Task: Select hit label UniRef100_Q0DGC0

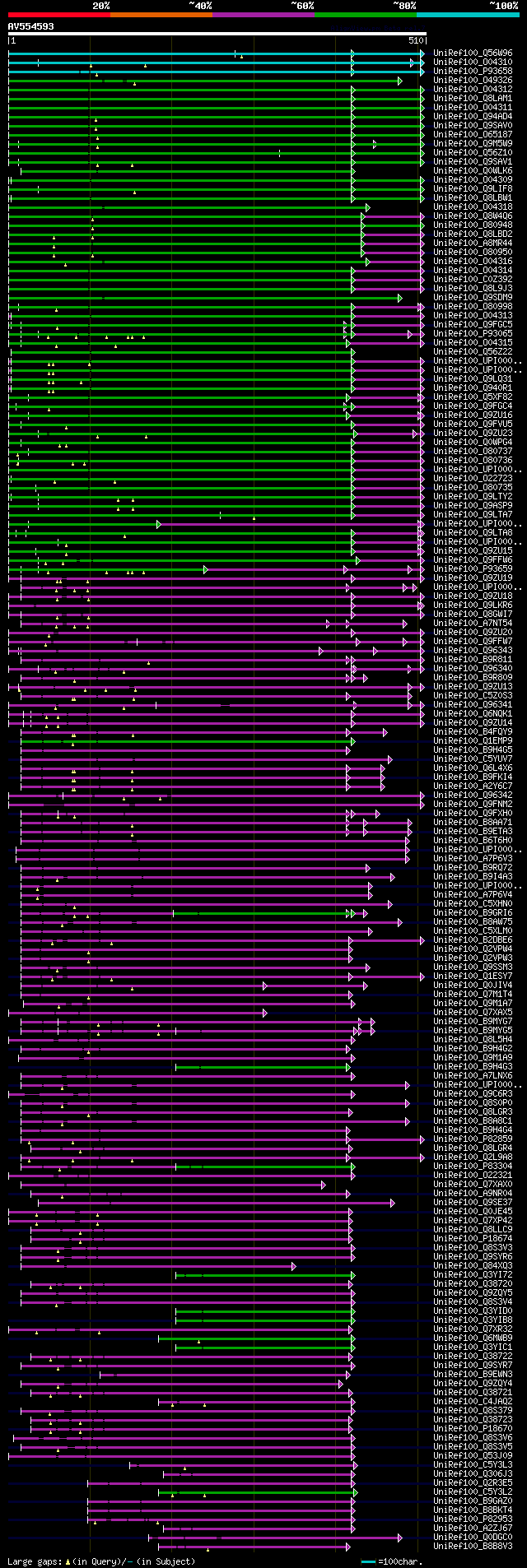Action: coord(473,1537)
